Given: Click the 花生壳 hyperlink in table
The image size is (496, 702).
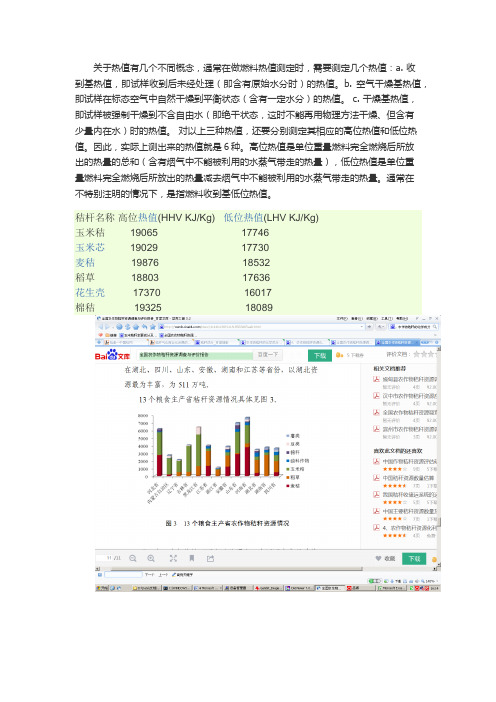Looking at the screenshot, I should 90,293.
